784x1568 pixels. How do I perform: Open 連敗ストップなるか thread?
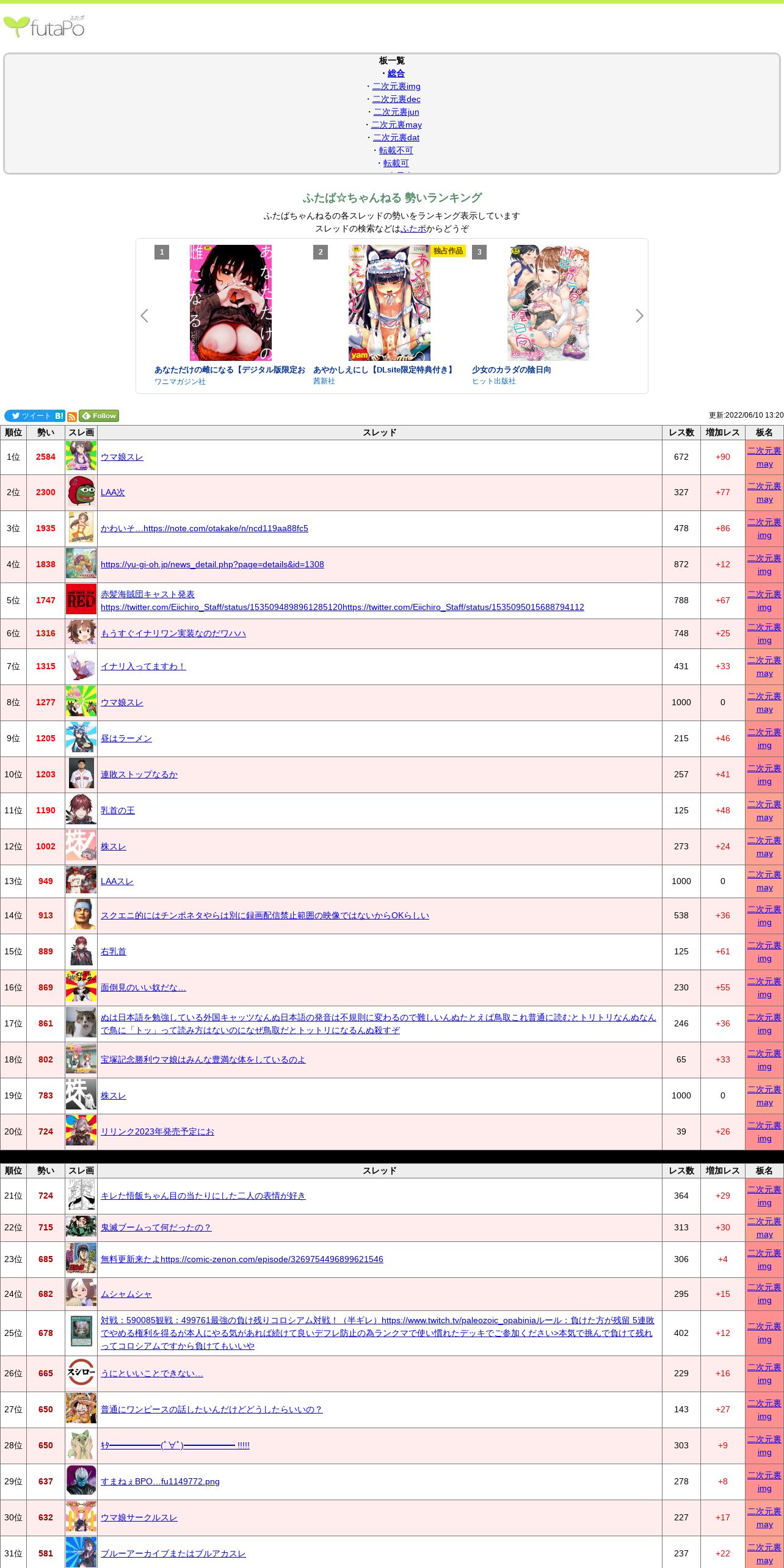[x=139, y=774]
